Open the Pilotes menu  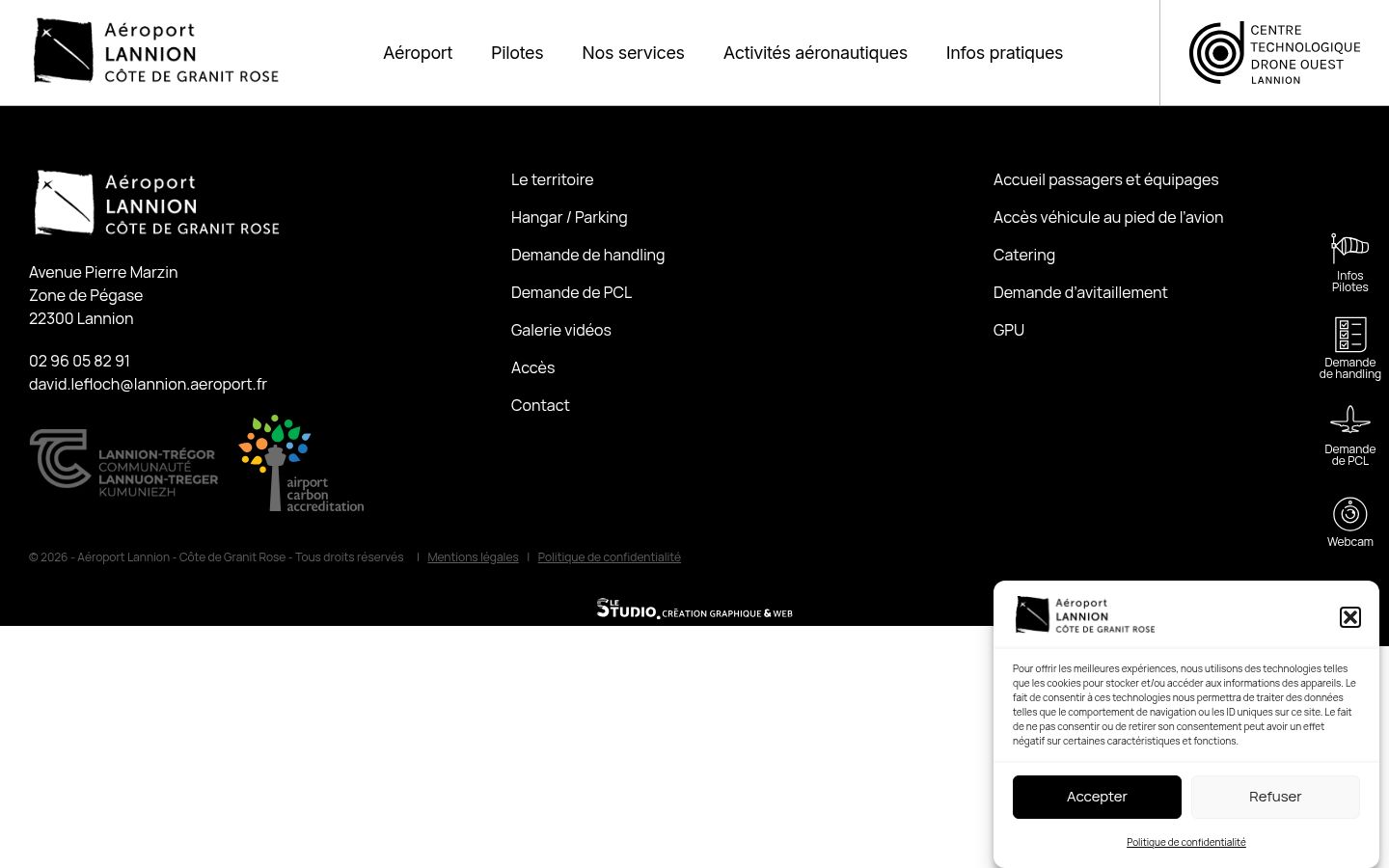[517, 53]
